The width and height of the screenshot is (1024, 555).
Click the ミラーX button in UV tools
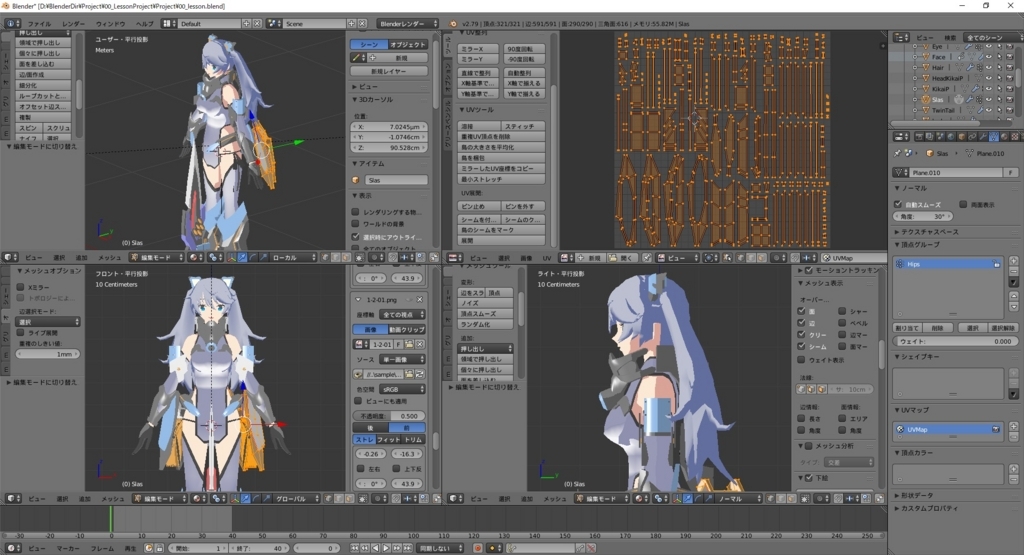pos(478,50)
